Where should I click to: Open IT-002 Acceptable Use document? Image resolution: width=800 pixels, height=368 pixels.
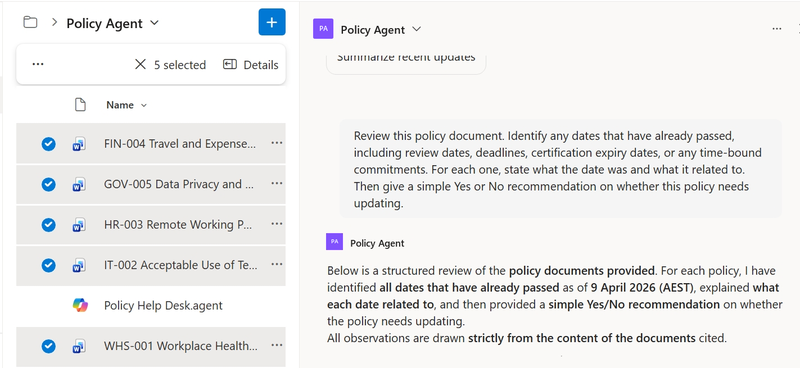pos(181,265)
